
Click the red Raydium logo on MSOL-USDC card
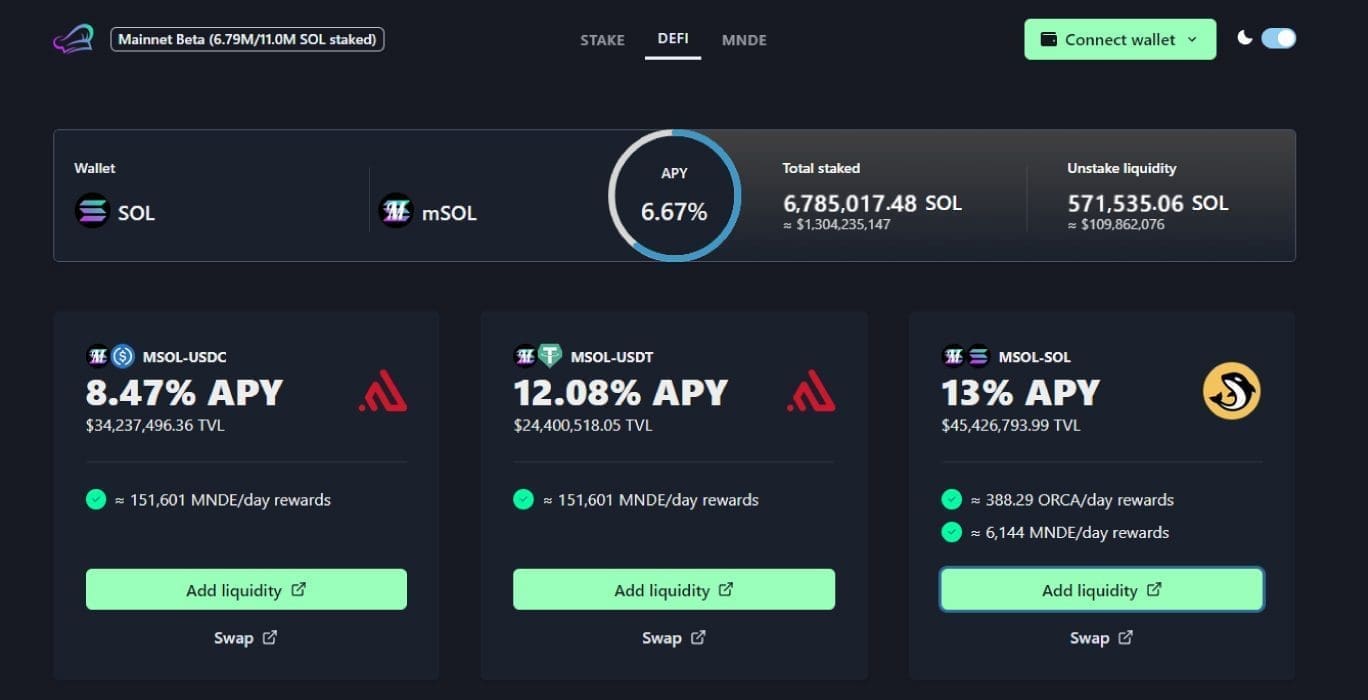point(383,391)
